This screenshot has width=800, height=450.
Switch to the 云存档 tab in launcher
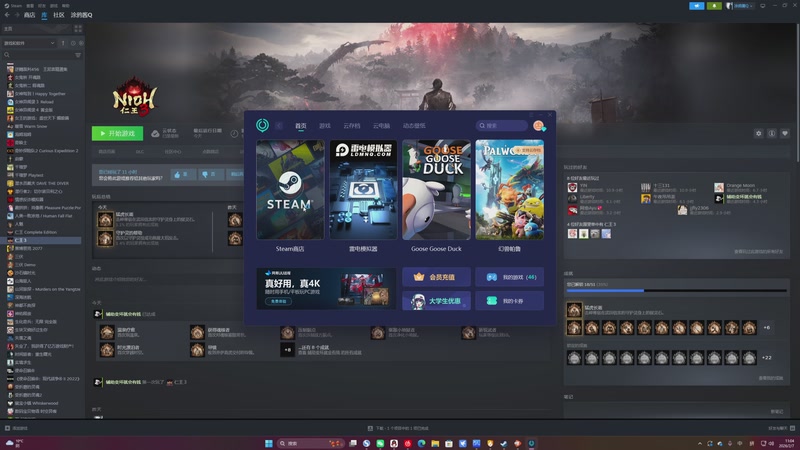coord(352,126)
